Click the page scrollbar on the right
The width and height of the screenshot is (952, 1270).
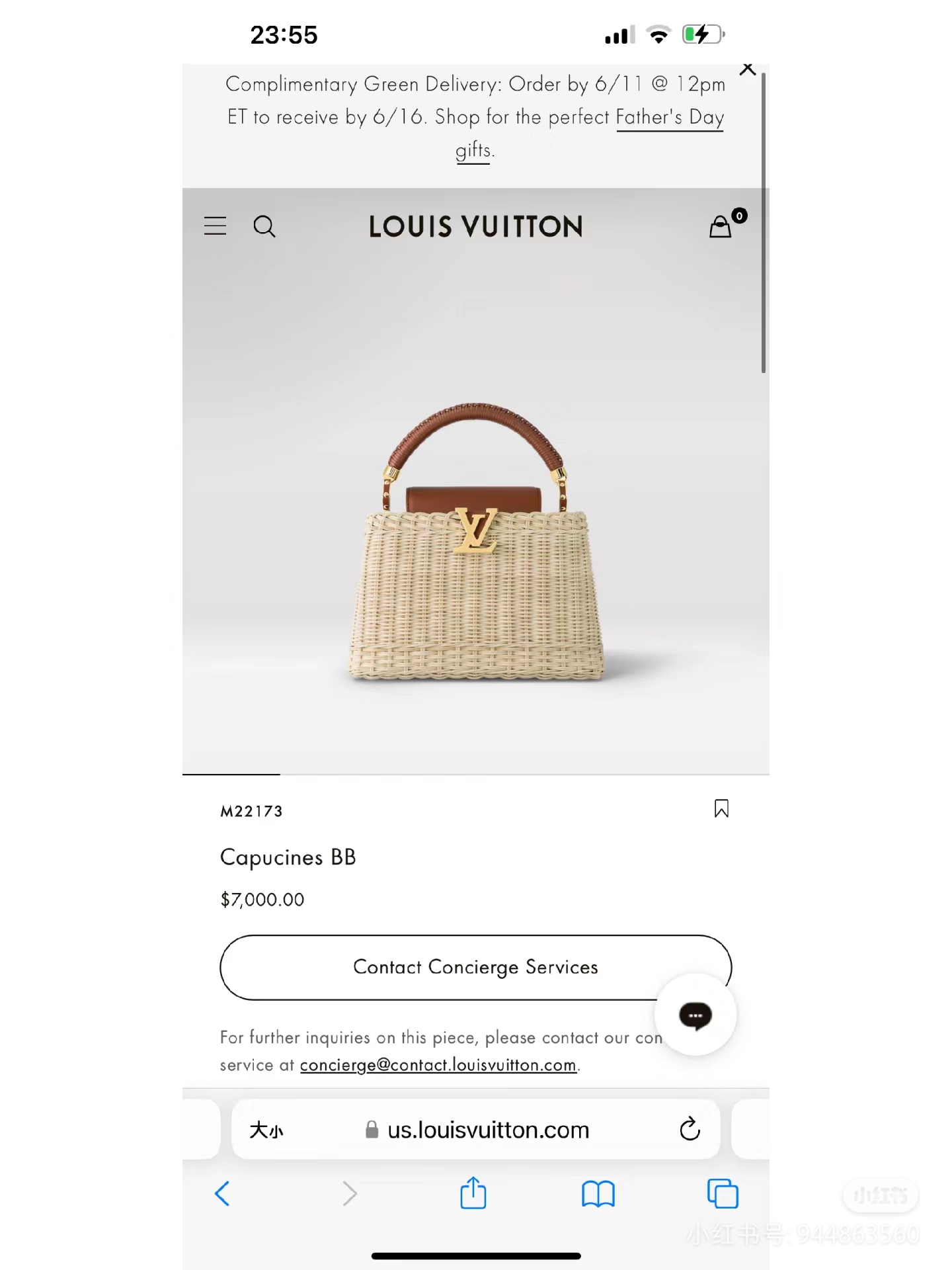pyautogui.click(x=764, y=223)
